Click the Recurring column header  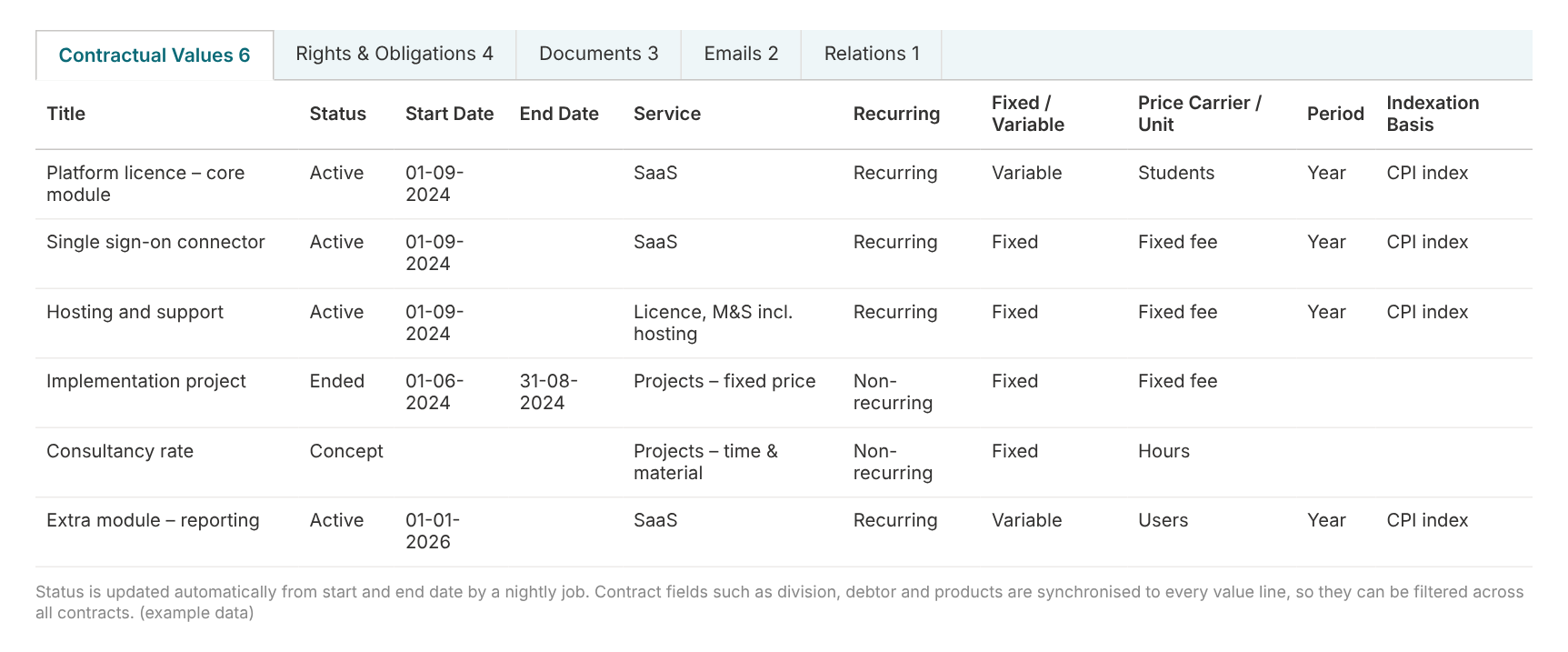[896, 114]
